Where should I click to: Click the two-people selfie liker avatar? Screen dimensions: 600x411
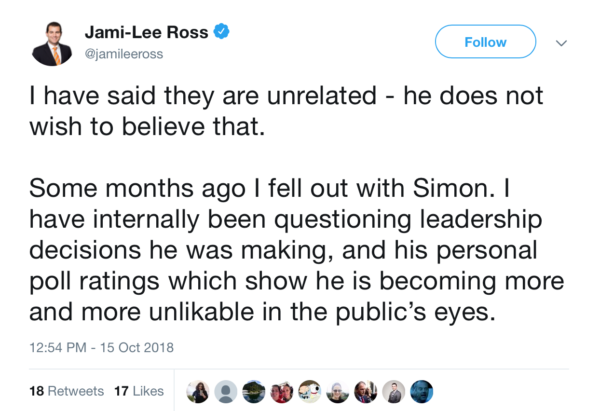point(282,392)
